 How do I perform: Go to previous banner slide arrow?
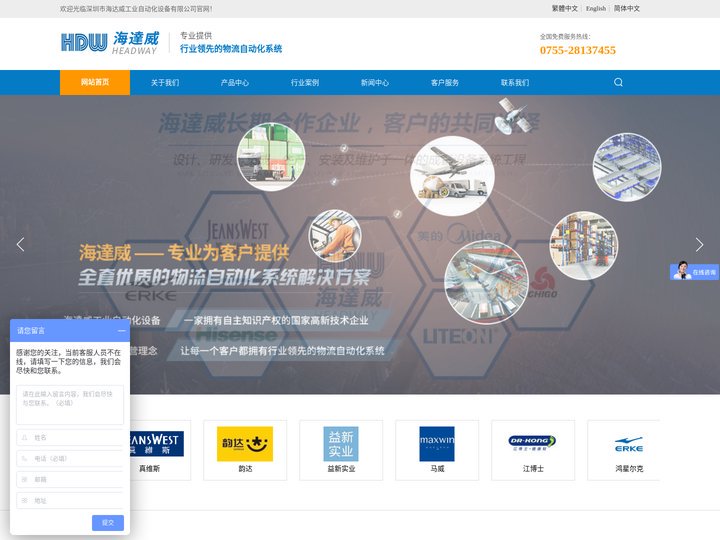[x=21, y=244]
